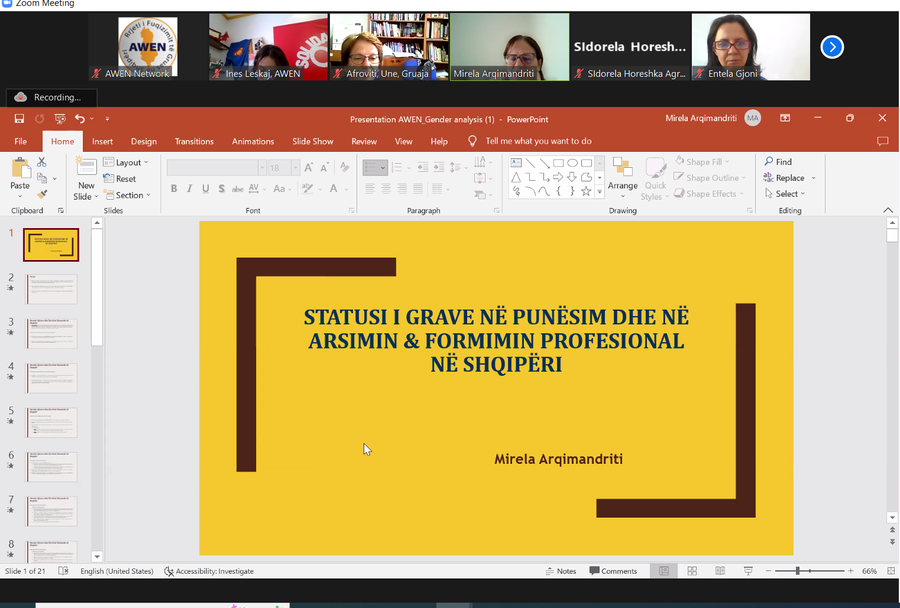The image size is (900, 608).
Task: Click the Find magnifier in the Editing group
Action: pos(778,161)
